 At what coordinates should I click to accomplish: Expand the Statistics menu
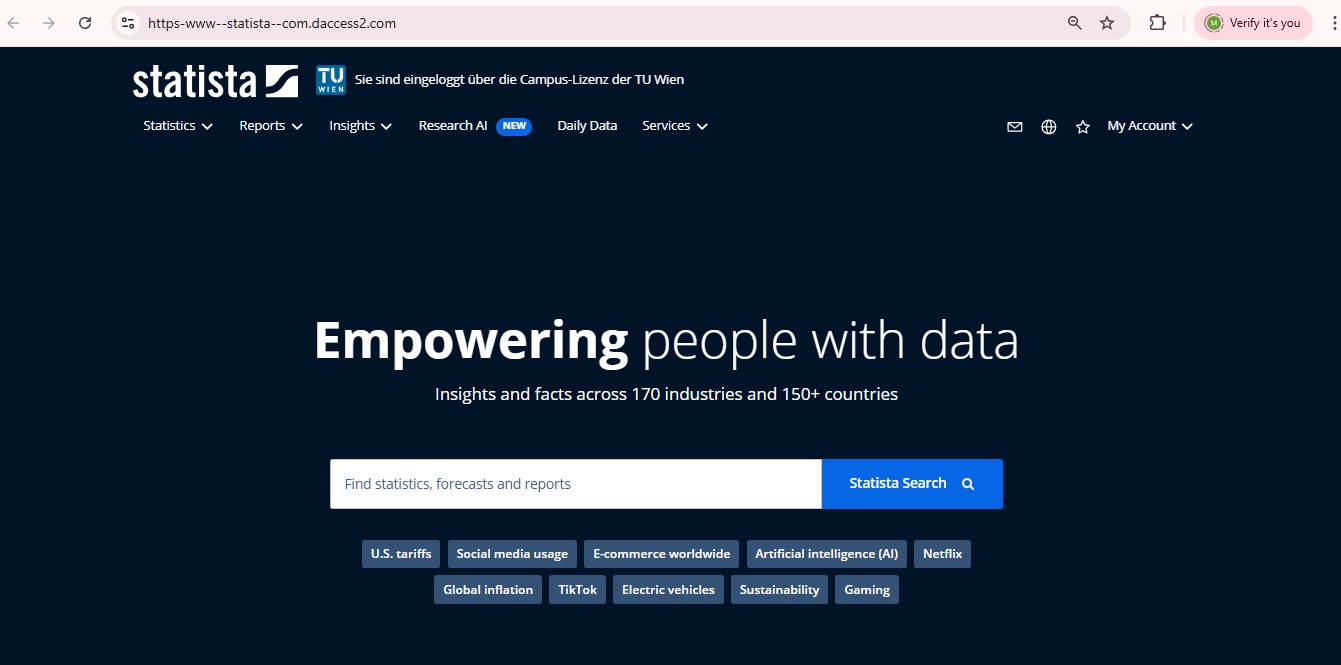[x=178, y=126]
